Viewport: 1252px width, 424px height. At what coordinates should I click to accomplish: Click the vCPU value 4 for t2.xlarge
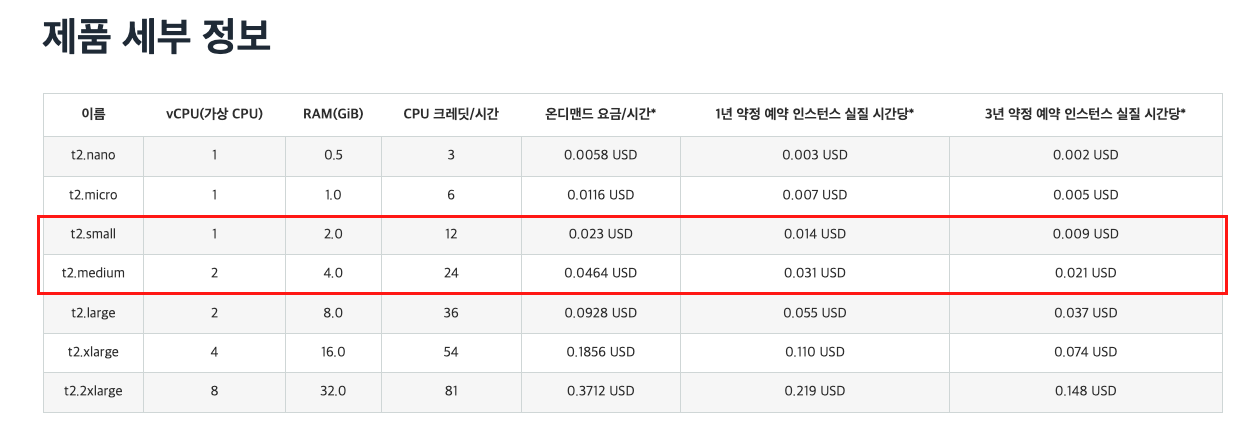[214, 352]
